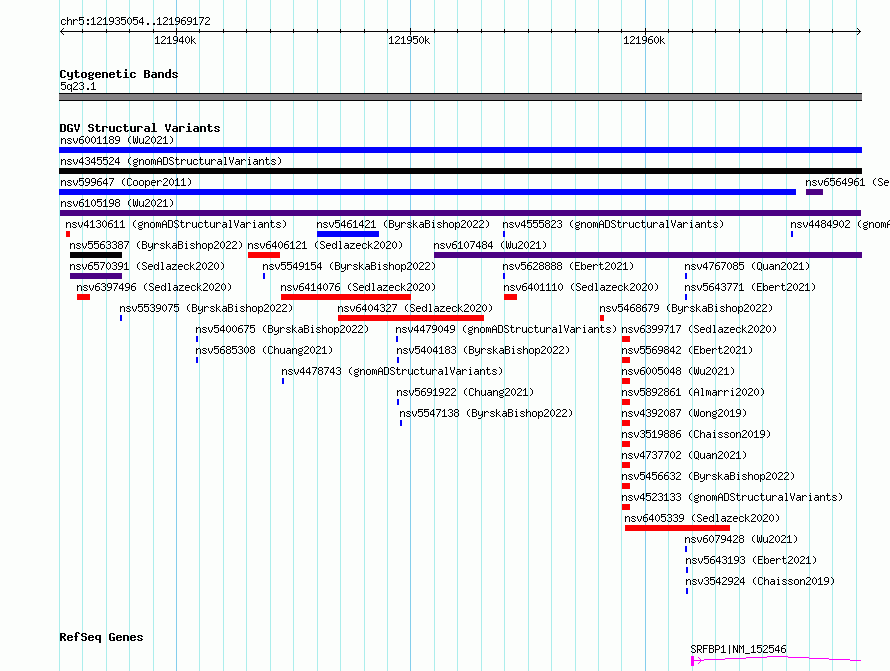890x671 pixels.
Task: Click nsv4478743 (gnomADStructuralVariants) label
Action: [392, 371]
